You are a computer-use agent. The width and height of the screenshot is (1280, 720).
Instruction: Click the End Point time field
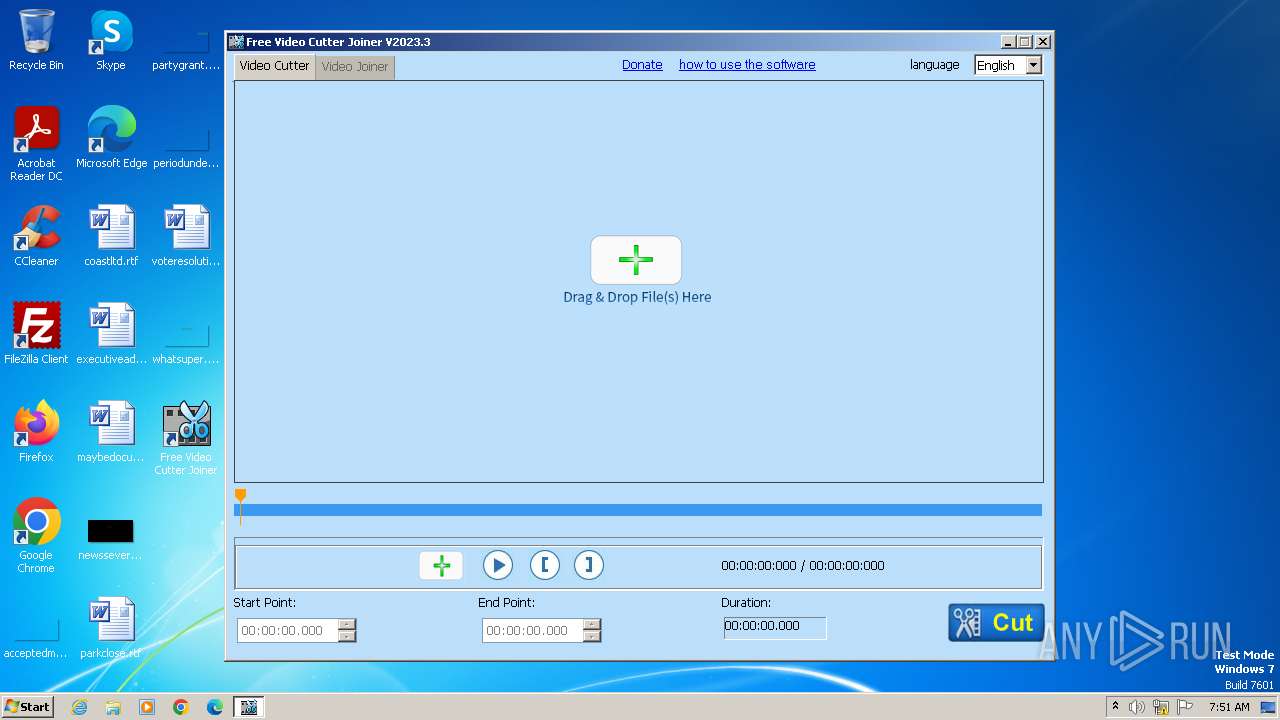click(x=533, y=631)
